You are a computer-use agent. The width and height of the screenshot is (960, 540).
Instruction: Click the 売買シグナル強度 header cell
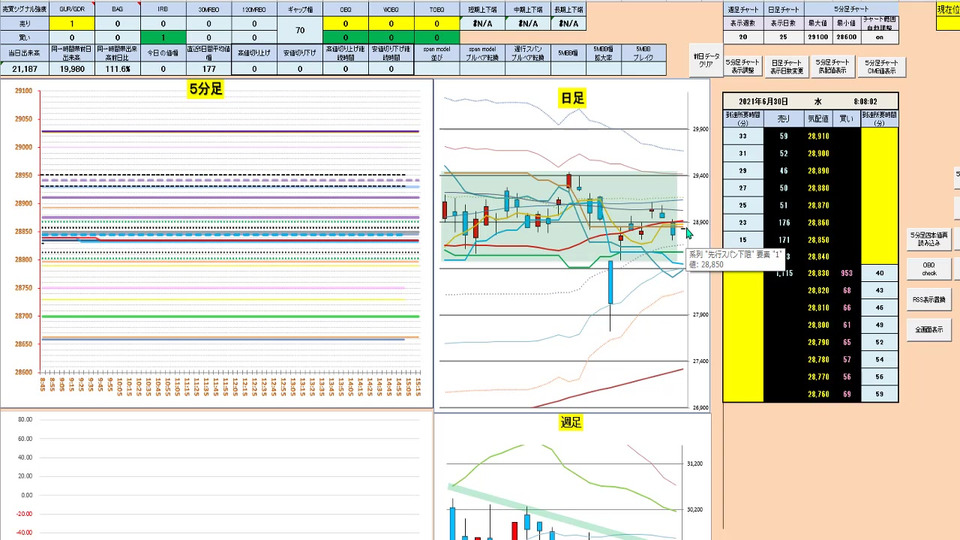tap(24, 9)
